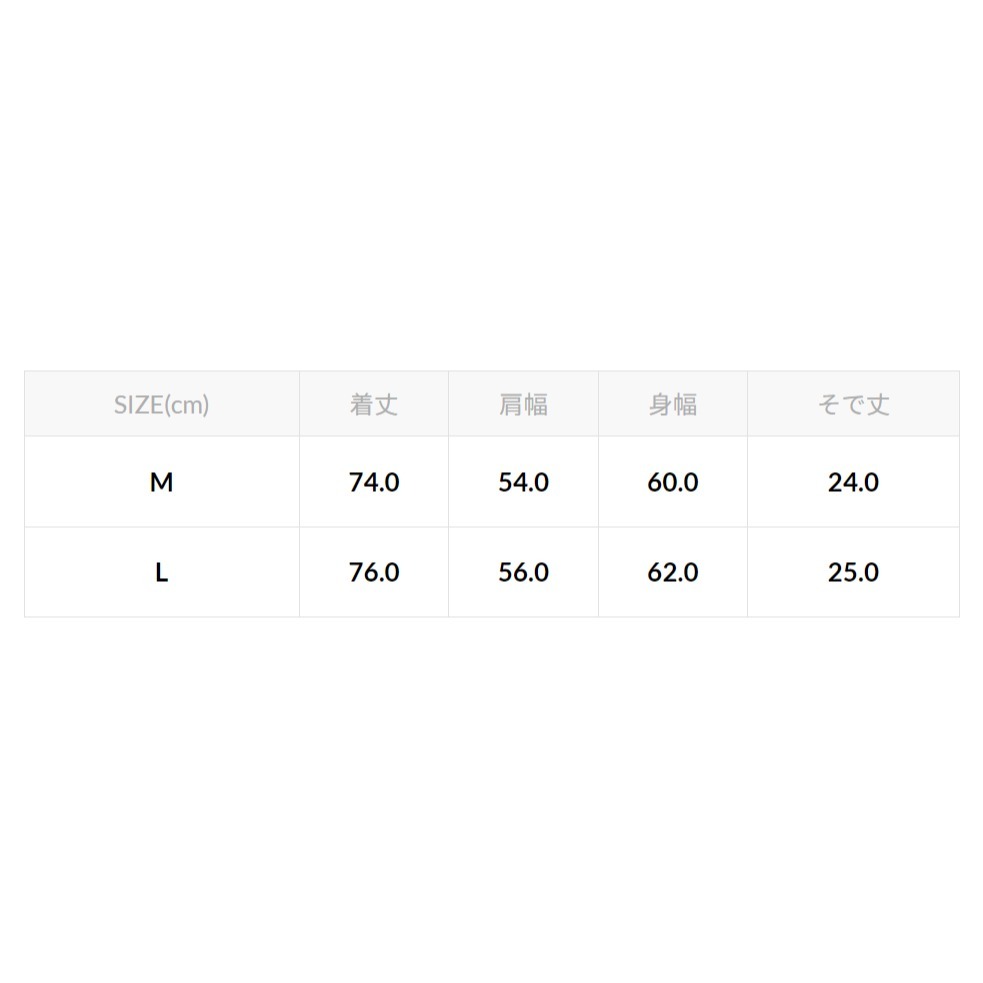Select the 56.0 value cell
The image size is (983, 983).
click(x=523, y=572)
